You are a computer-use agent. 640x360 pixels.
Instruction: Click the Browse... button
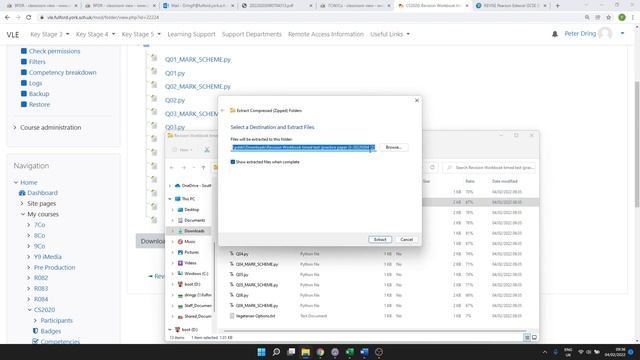(x=393, y=147)
